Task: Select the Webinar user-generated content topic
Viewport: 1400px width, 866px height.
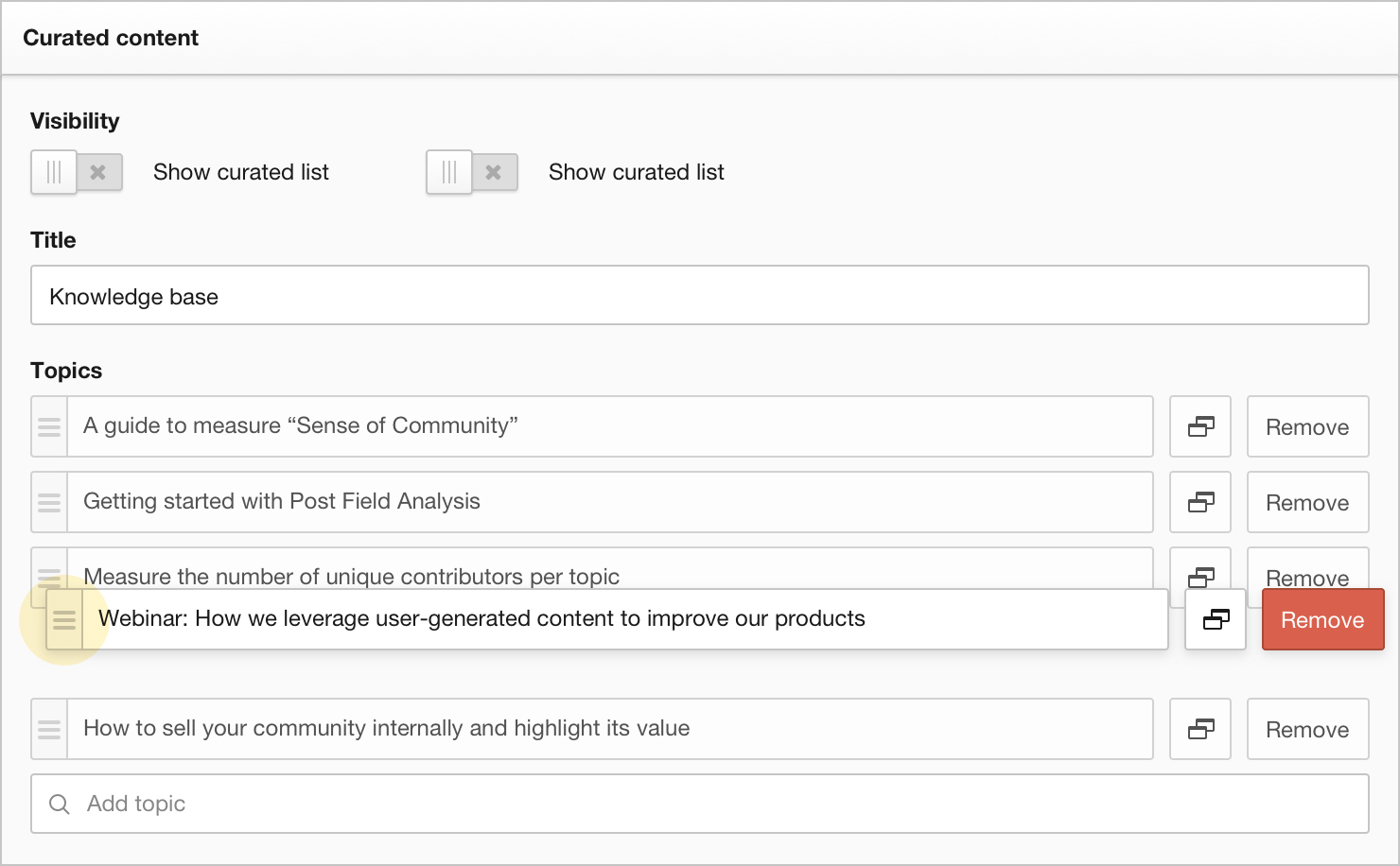Action: coord(625,619)
